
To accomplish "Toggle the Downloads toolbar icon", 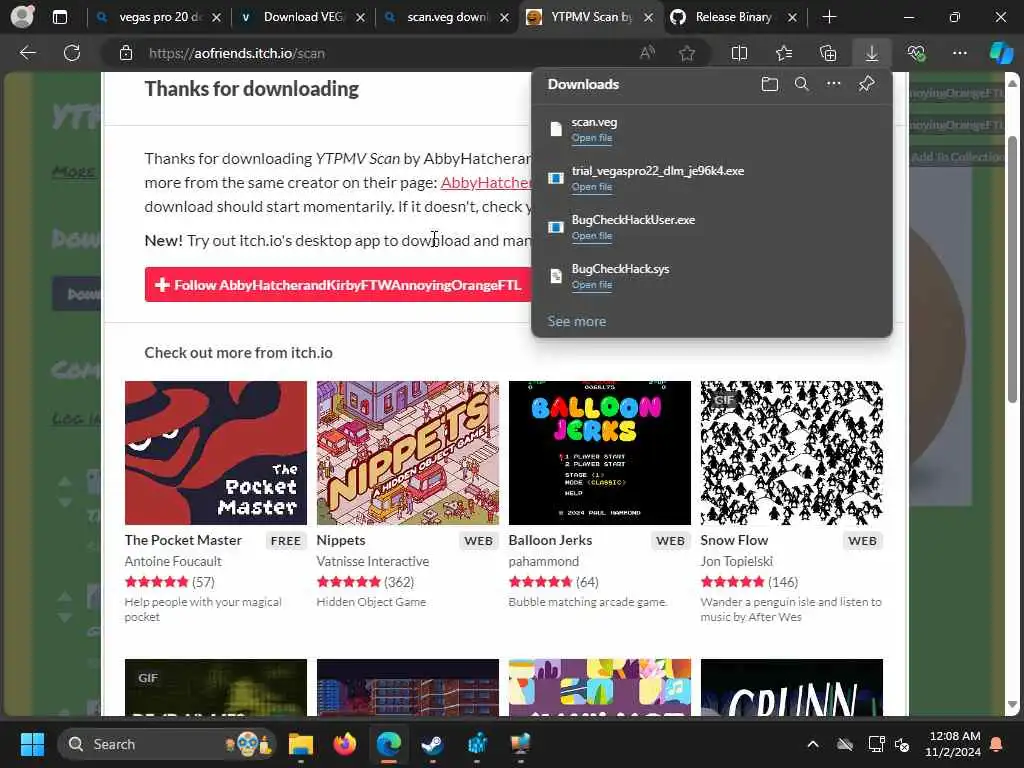I will pos(872,54).
